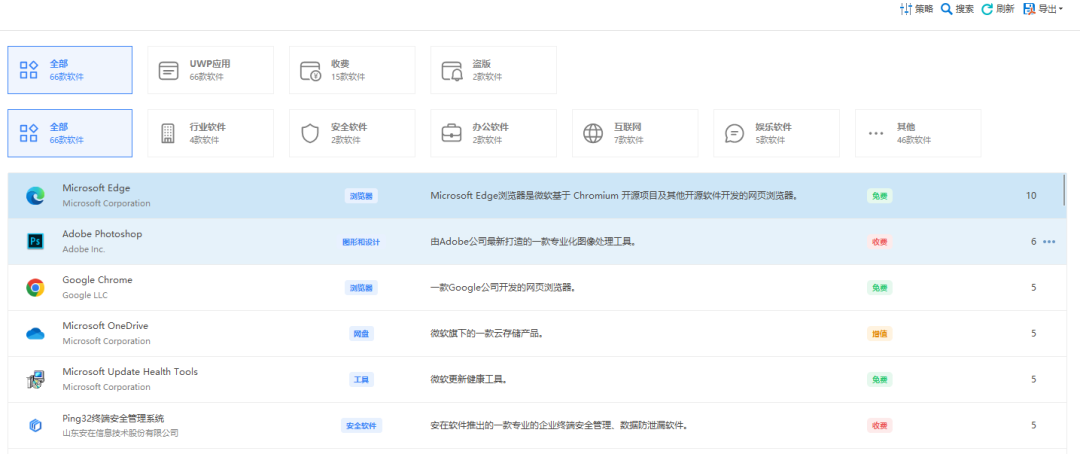Click the install count 6 on Photoshop row

[x=1033, y=242]
